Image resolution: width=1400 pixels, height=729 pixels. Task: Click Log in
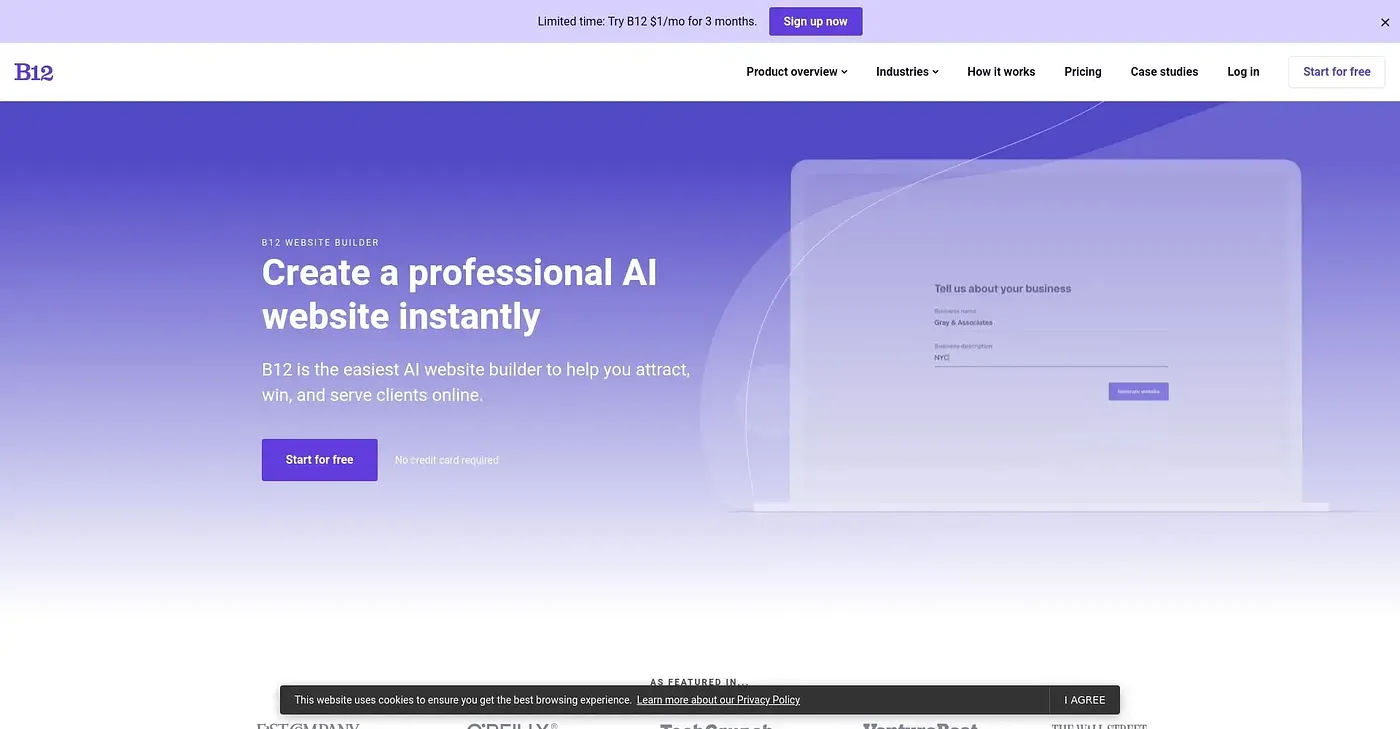tap(1243, 72)
